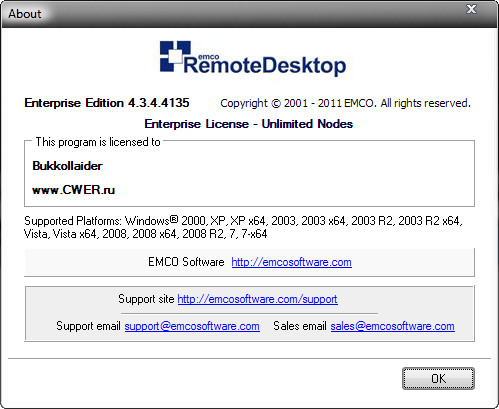Image resolution: width=499 pixels, height=409 pixels.
Task: Click the About title text
Action: tap(25, 14)
